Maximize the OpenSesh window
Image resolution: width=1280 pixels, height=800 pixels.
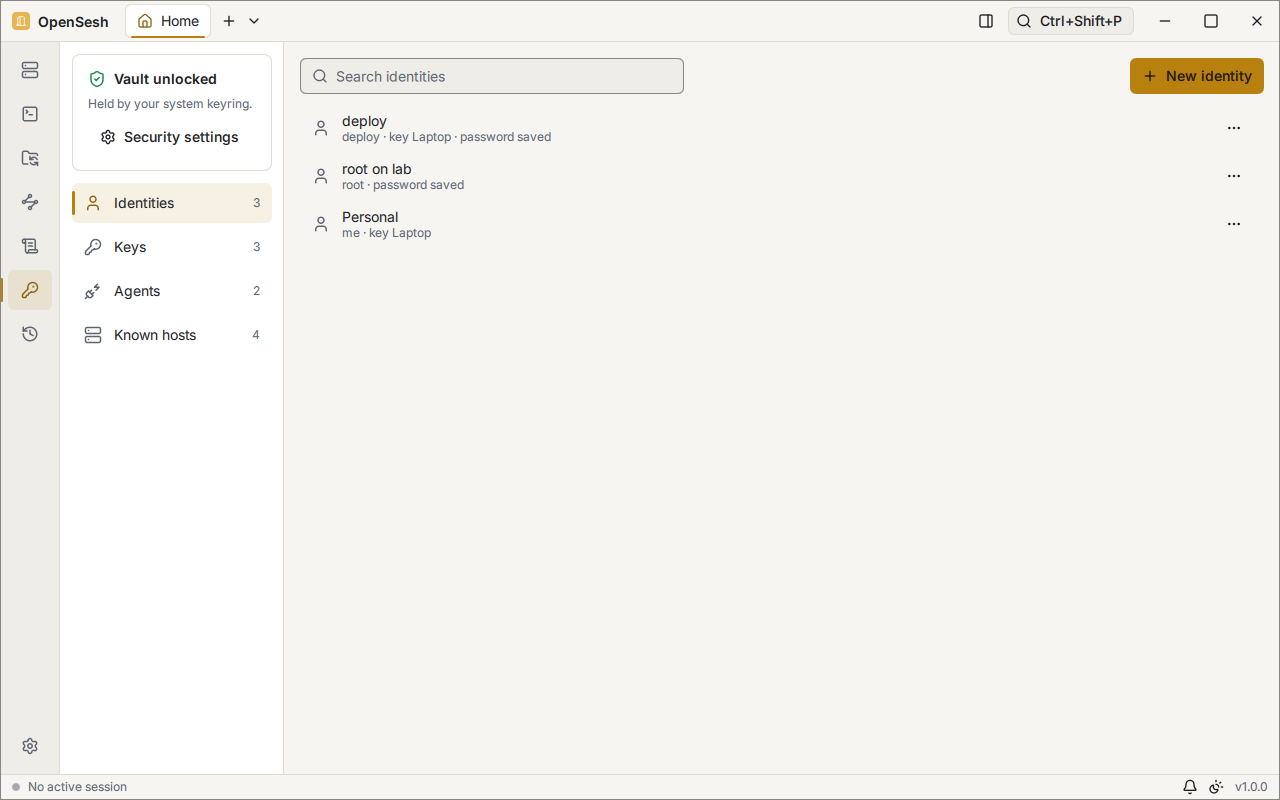point(1211,21)
